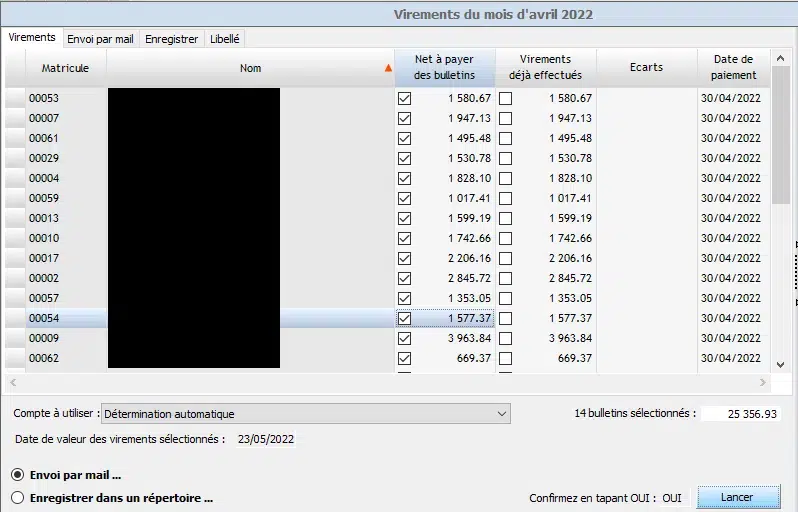Select Enregistrer dans un répertoire option
Image resolution: width=798 pixels, height=512 pixels.
coord(17,497)
